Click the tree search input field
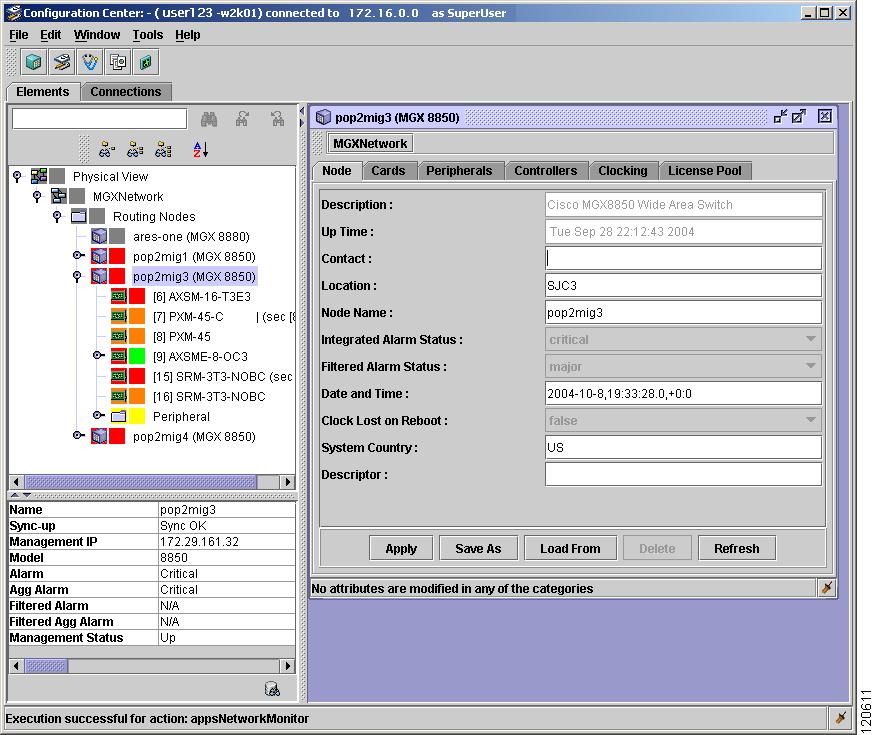The width and height of the screenshot is (874, 735). (100, 118)
